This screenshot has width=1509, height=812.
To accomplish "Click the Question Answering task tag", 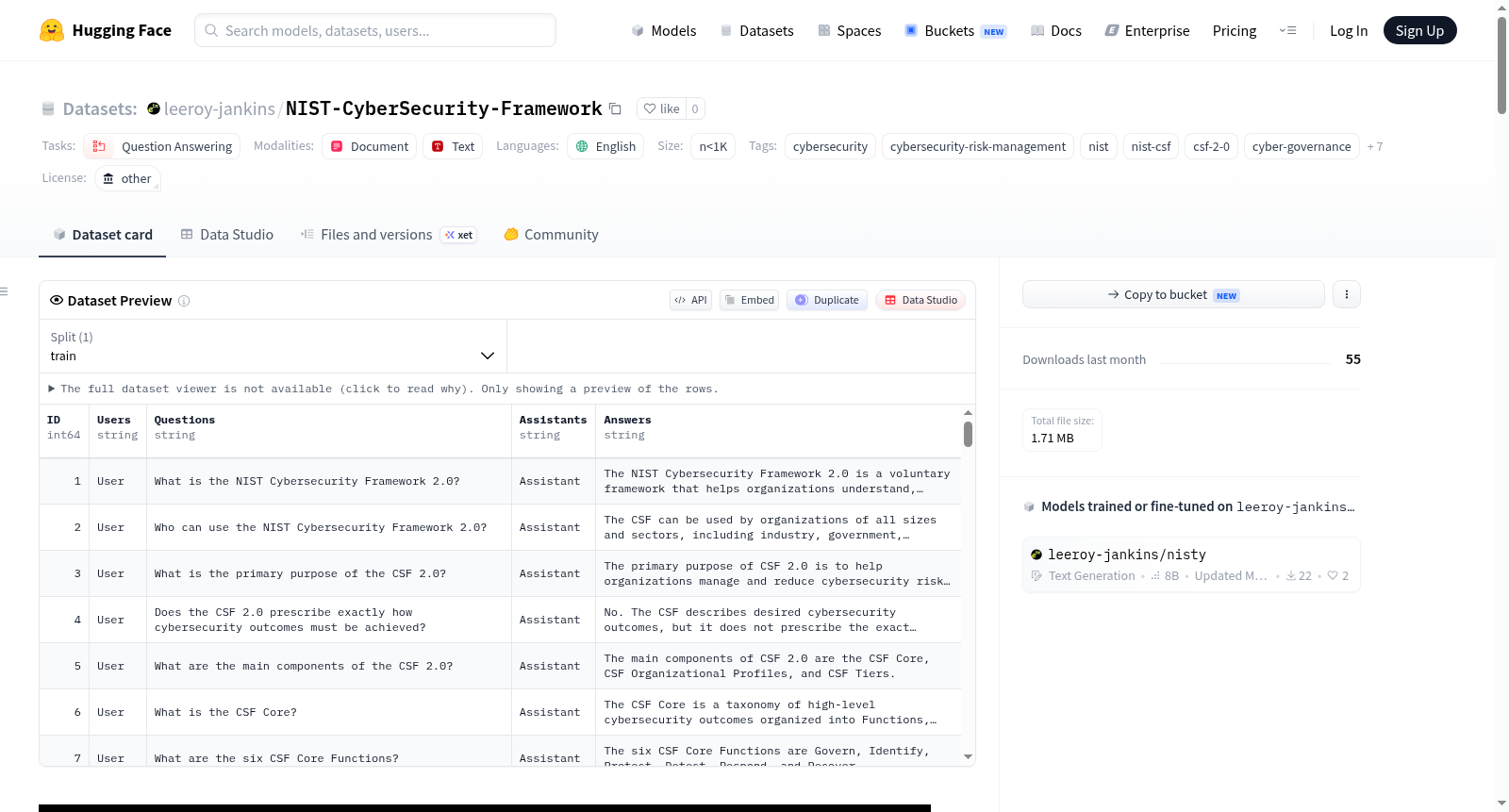I will pyautogui.click(x=162, y=146).
